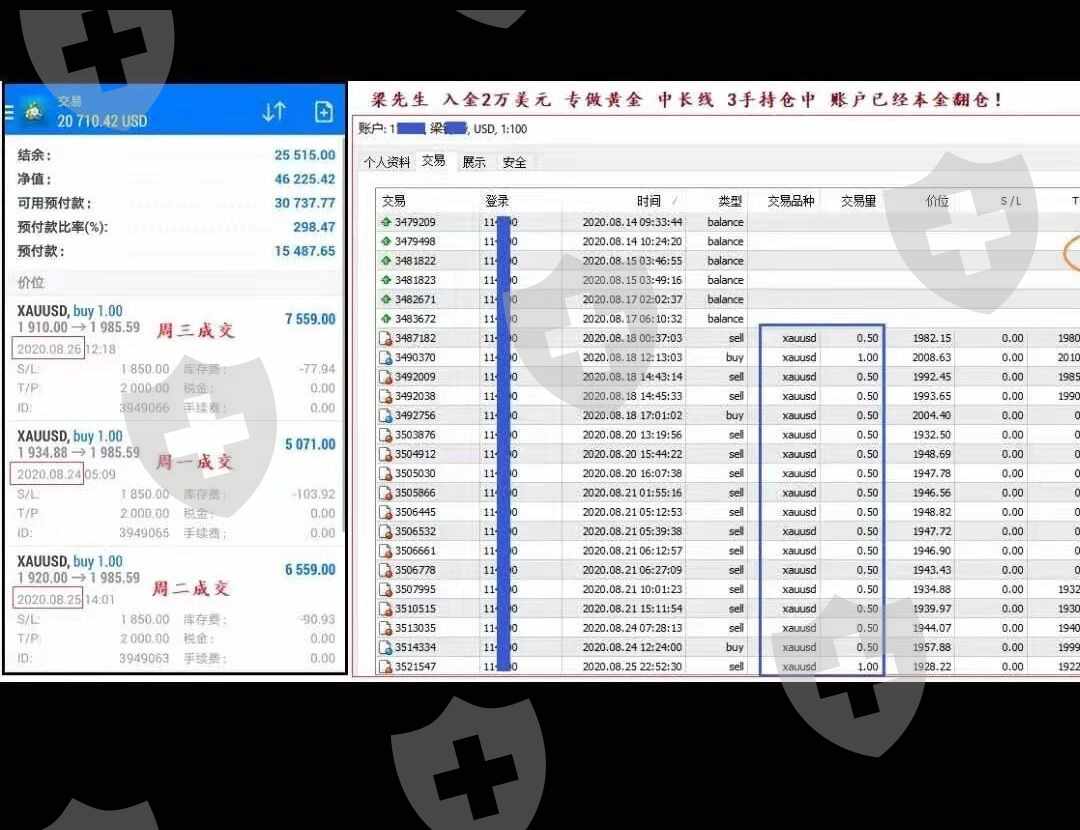Image resolution: width=1080 pixels, height=830 pixels.
Task: Click price cell 1982.15
Action: (x=932, y=338)
